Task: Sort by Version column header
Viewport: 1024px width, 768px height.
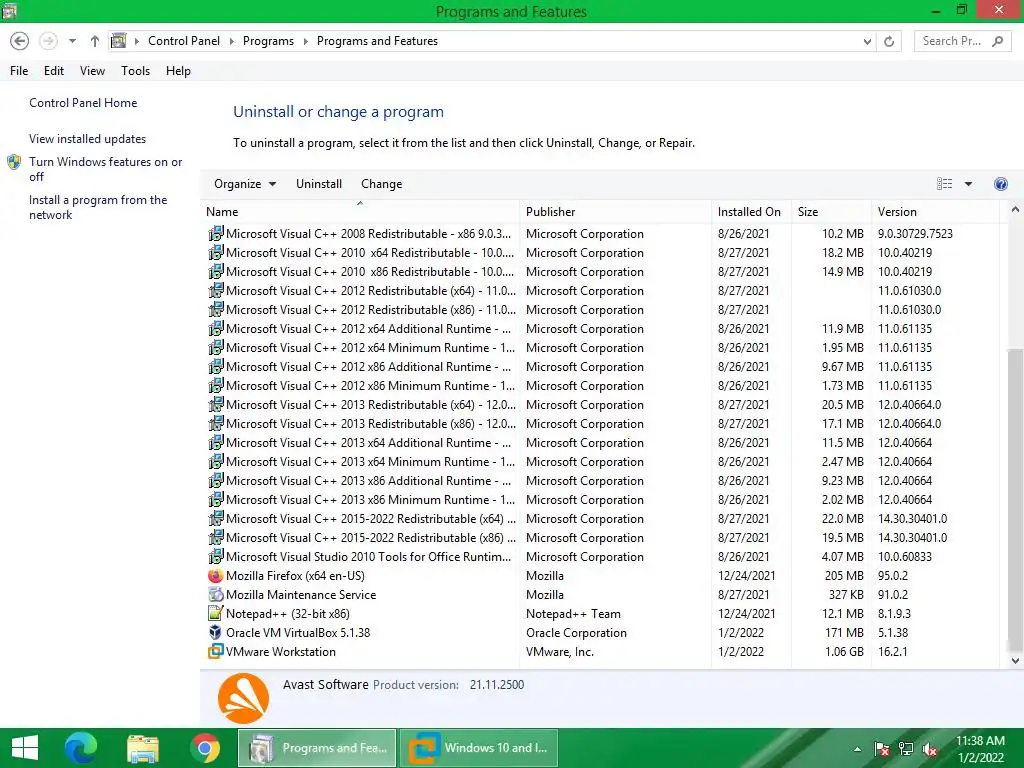Action: [x=935, y=212]
